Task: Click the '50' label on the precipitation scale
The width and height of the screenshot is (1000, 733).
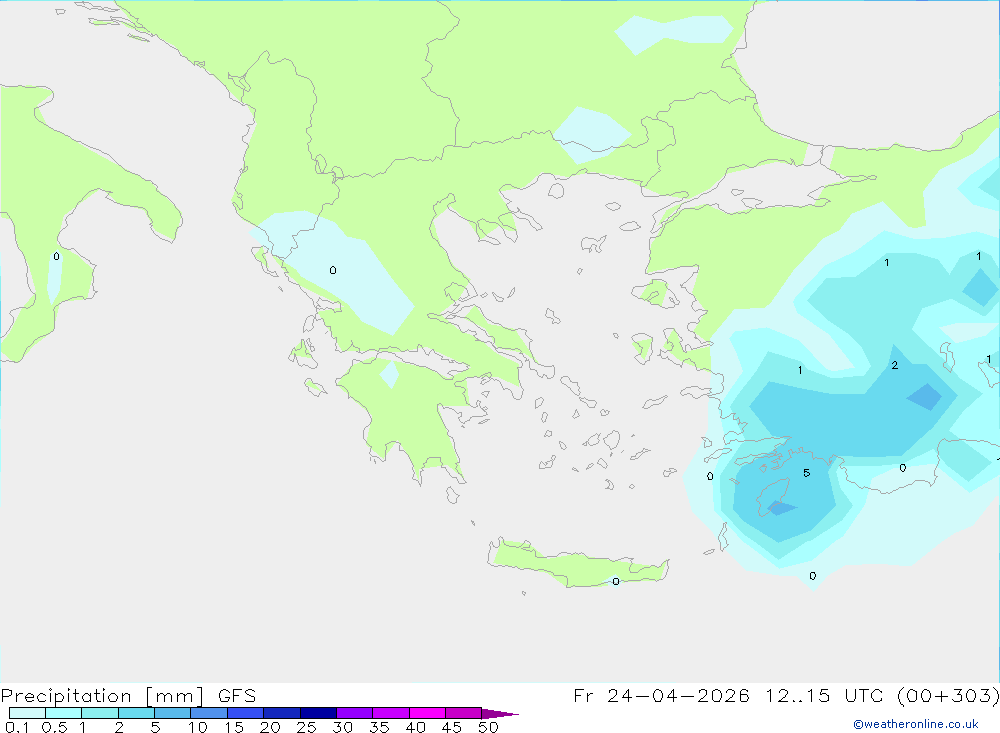Action: tap(488, 727)
